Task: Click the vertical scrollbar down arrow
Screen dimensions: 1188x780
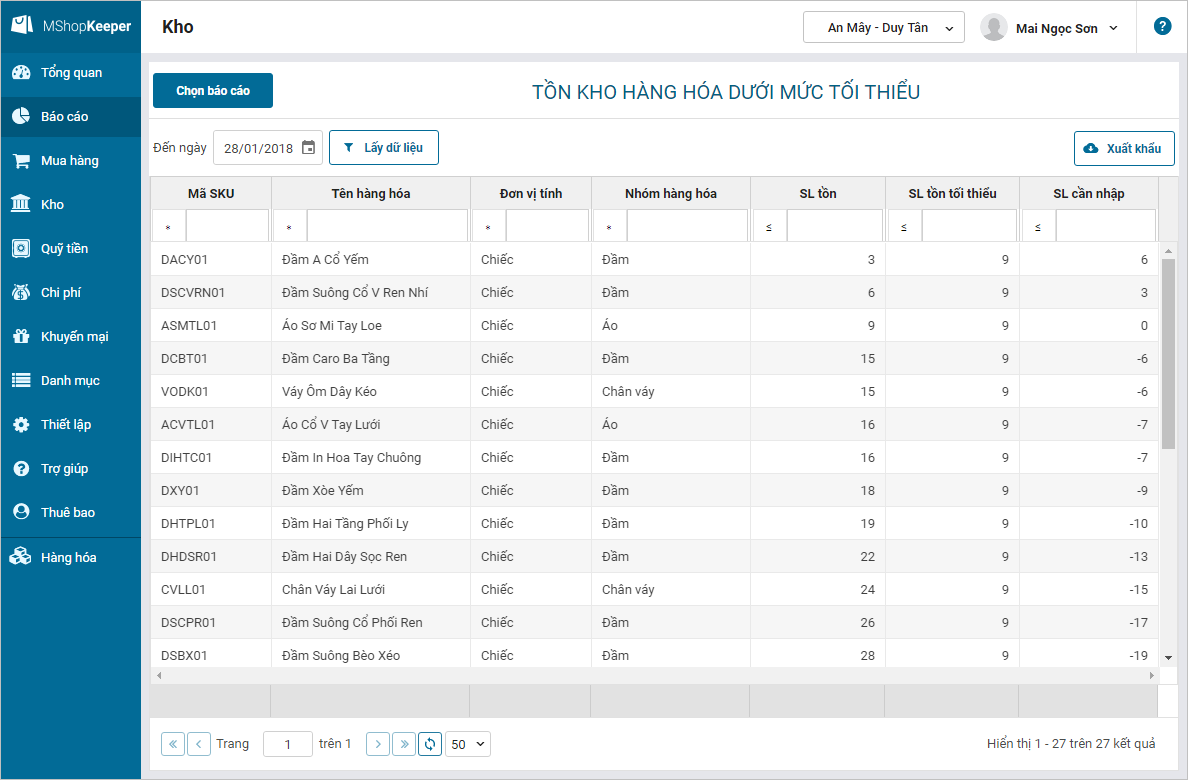Action: click(1168, 657)
